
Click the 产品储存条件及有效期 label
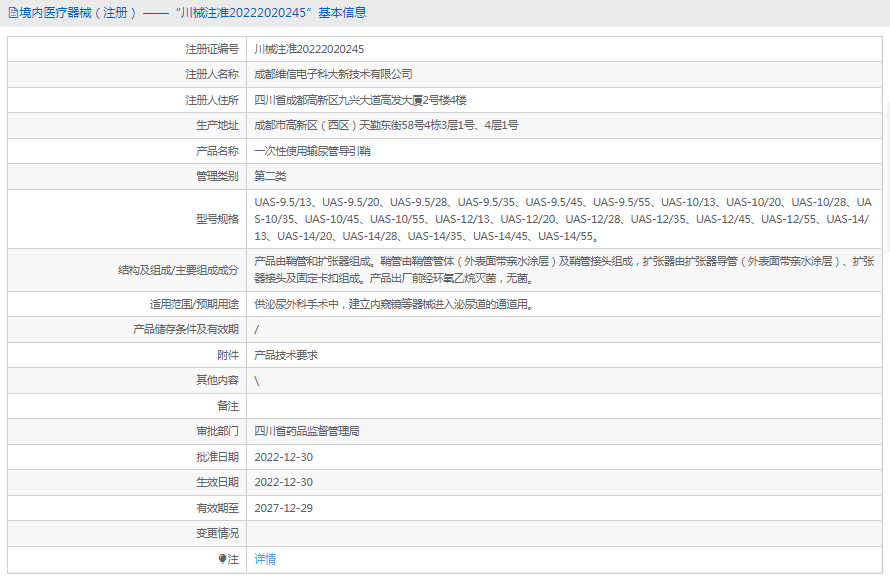(x=186, y=329)
